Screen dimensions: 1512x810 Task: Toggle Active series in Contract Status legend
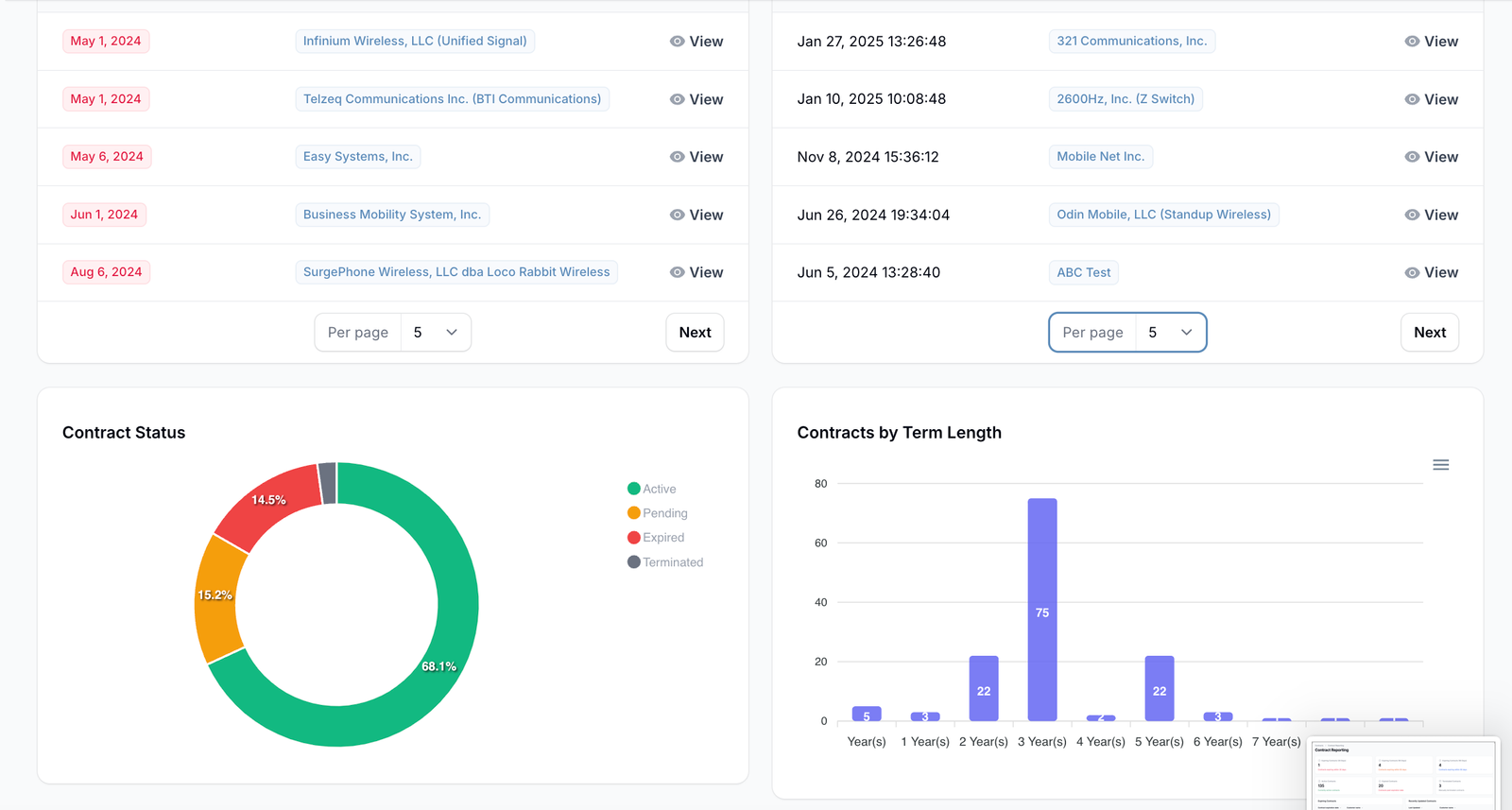[659, 489]
